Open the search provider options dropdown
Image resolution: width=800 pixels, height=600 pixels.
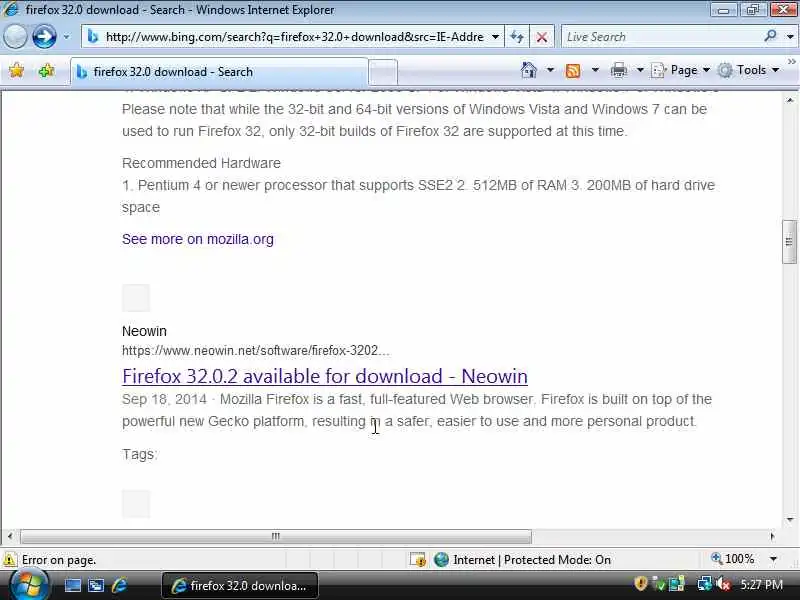pos(790,37)
